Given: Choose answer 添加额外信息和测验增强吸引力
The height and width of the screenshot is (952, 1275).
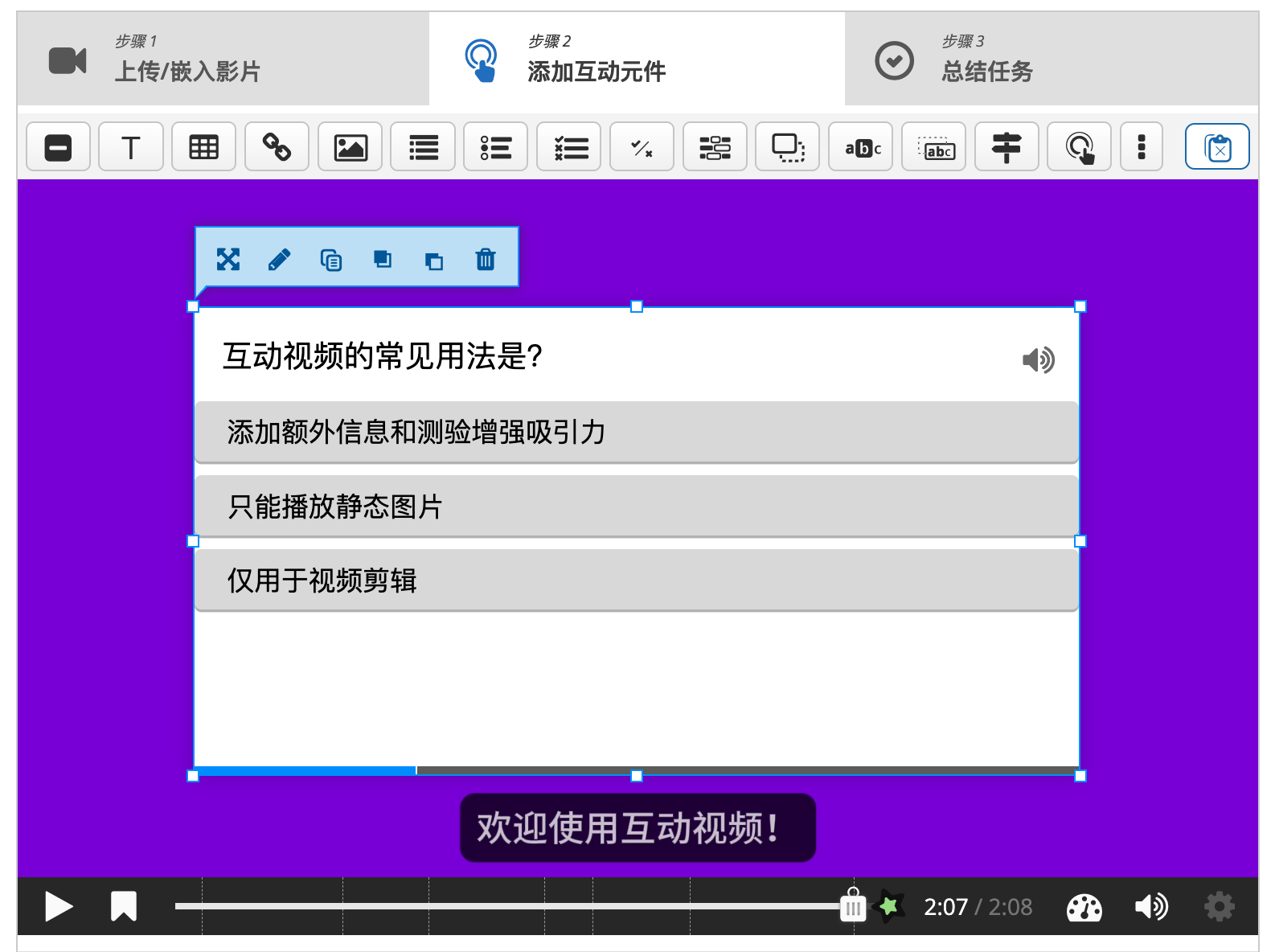Looking at the screenshot, I should click(637, 432).
